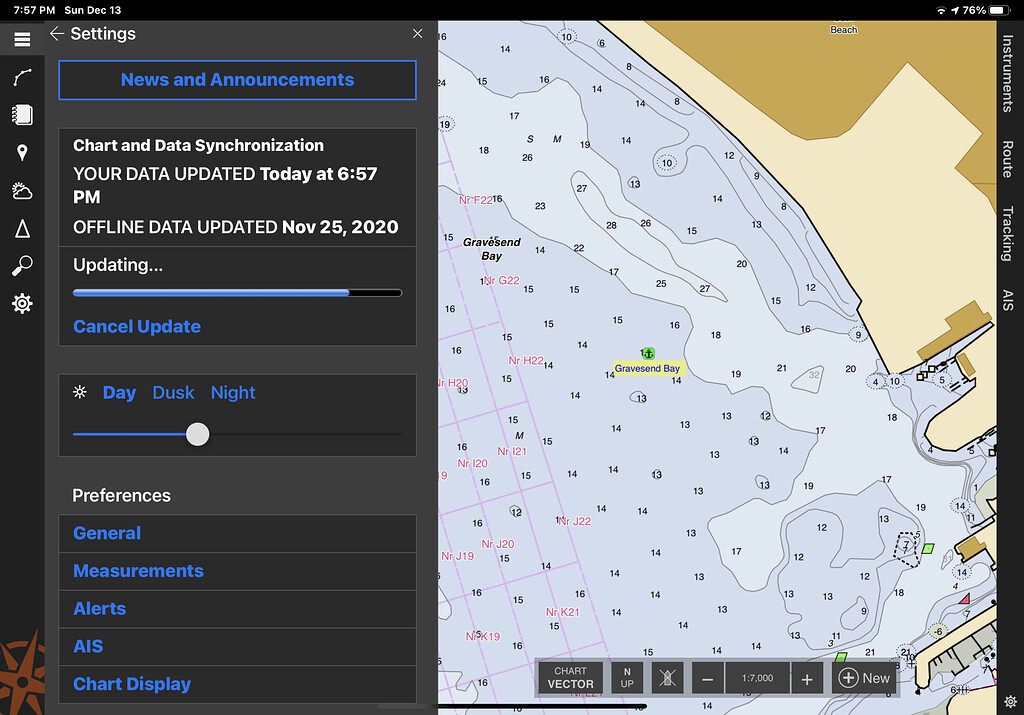Select the triangle regatta tool in the sidebar

click(x=21, y=228)
